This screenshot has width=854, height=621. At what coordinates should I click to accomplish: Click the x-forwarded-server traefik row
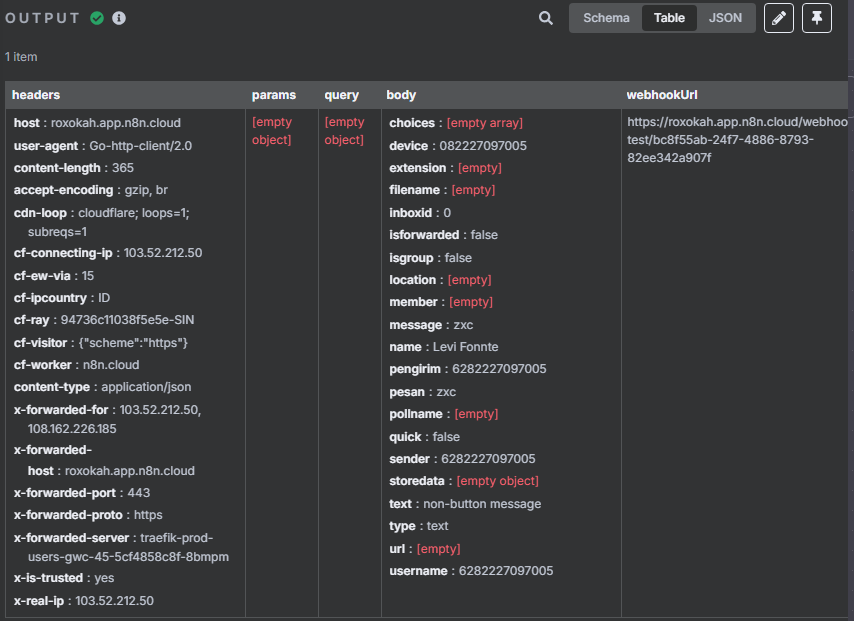[x=121, y=547]
